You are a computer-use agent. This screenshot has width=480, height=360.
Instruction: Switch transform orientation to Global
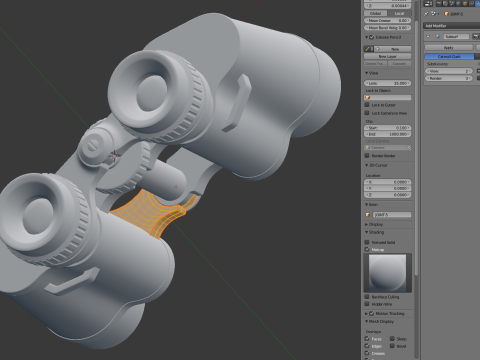tap(376, 13)
